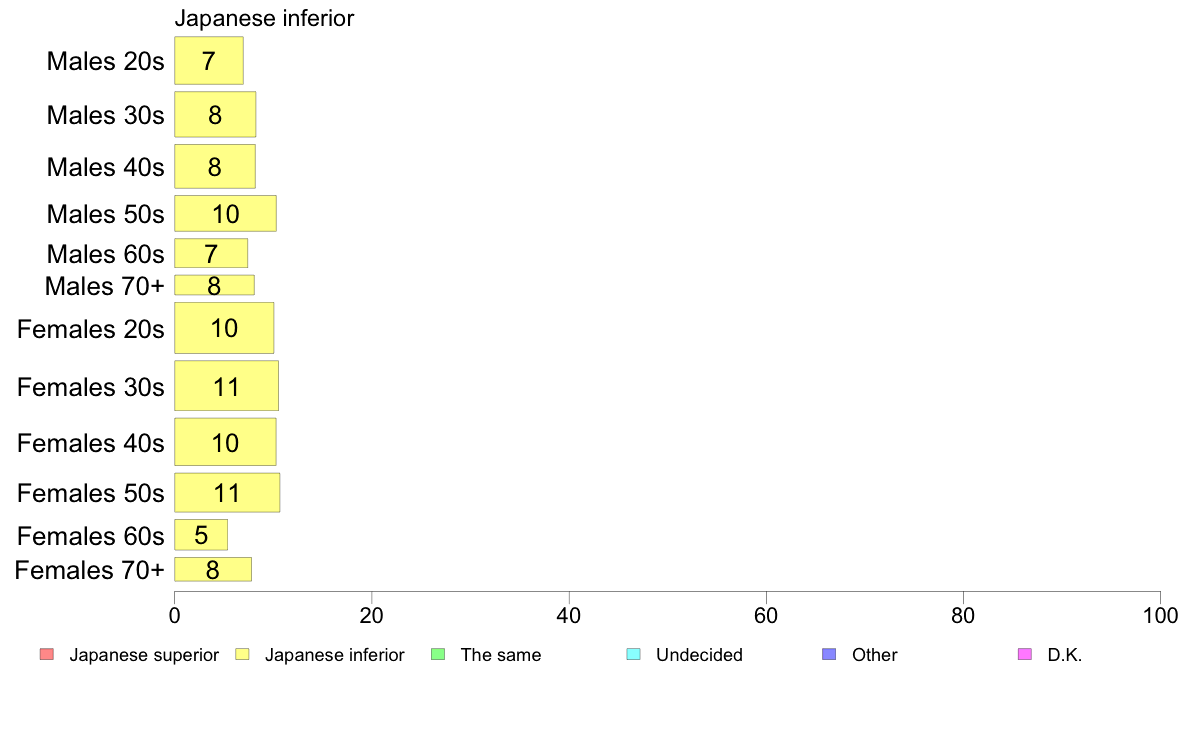Viewport: 1188px width, 736px height.
Task: Click the cyan Undecided legend swatch
Action: [x=633, y=654]
